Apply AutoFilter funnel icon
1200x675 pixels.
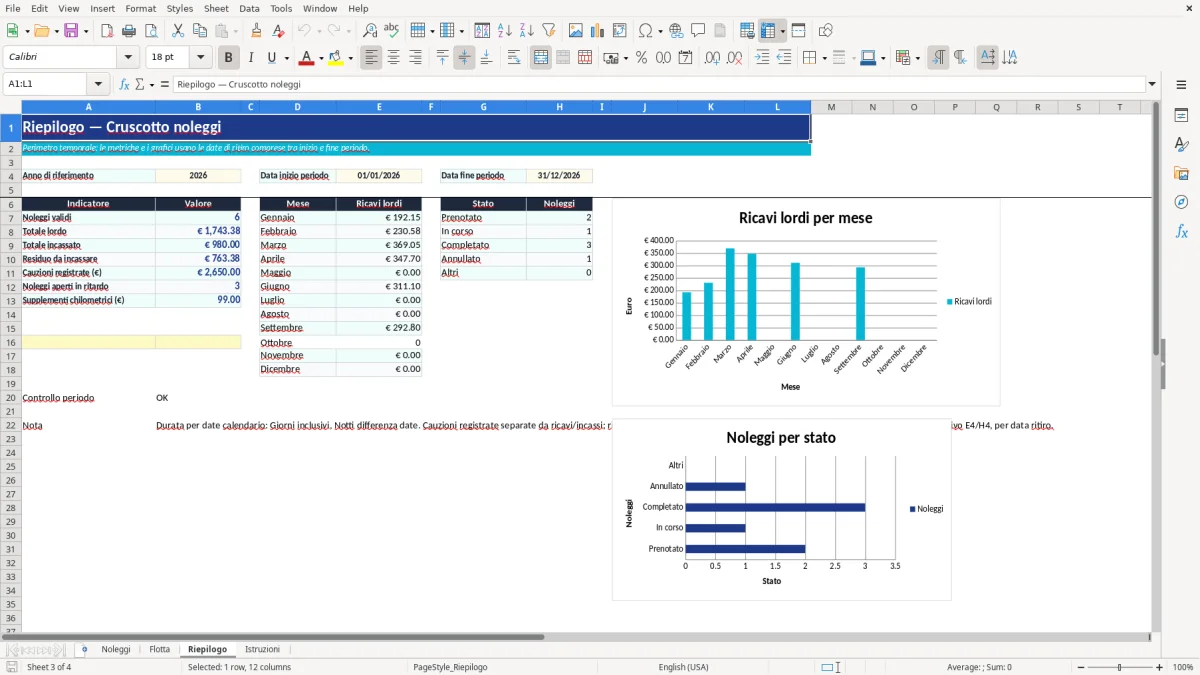[549, 31]
